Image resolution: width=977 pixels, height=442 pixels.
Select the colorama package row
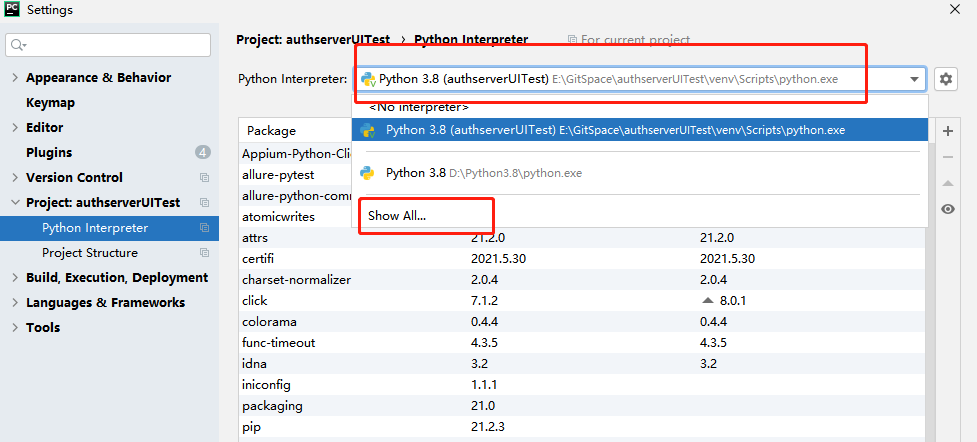tap(582, 322)
